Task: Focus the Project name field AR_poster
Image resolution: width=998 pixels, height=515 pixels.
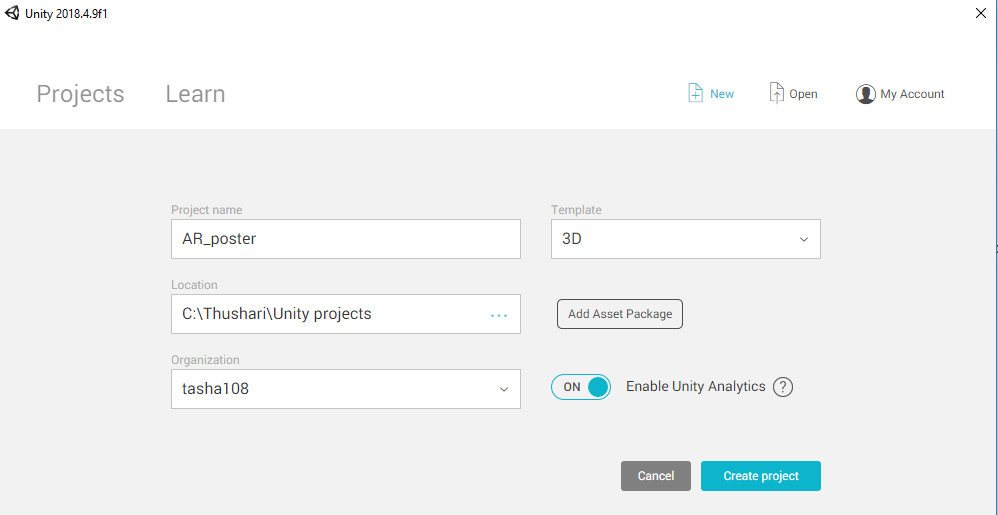Action: coord(346,239)
